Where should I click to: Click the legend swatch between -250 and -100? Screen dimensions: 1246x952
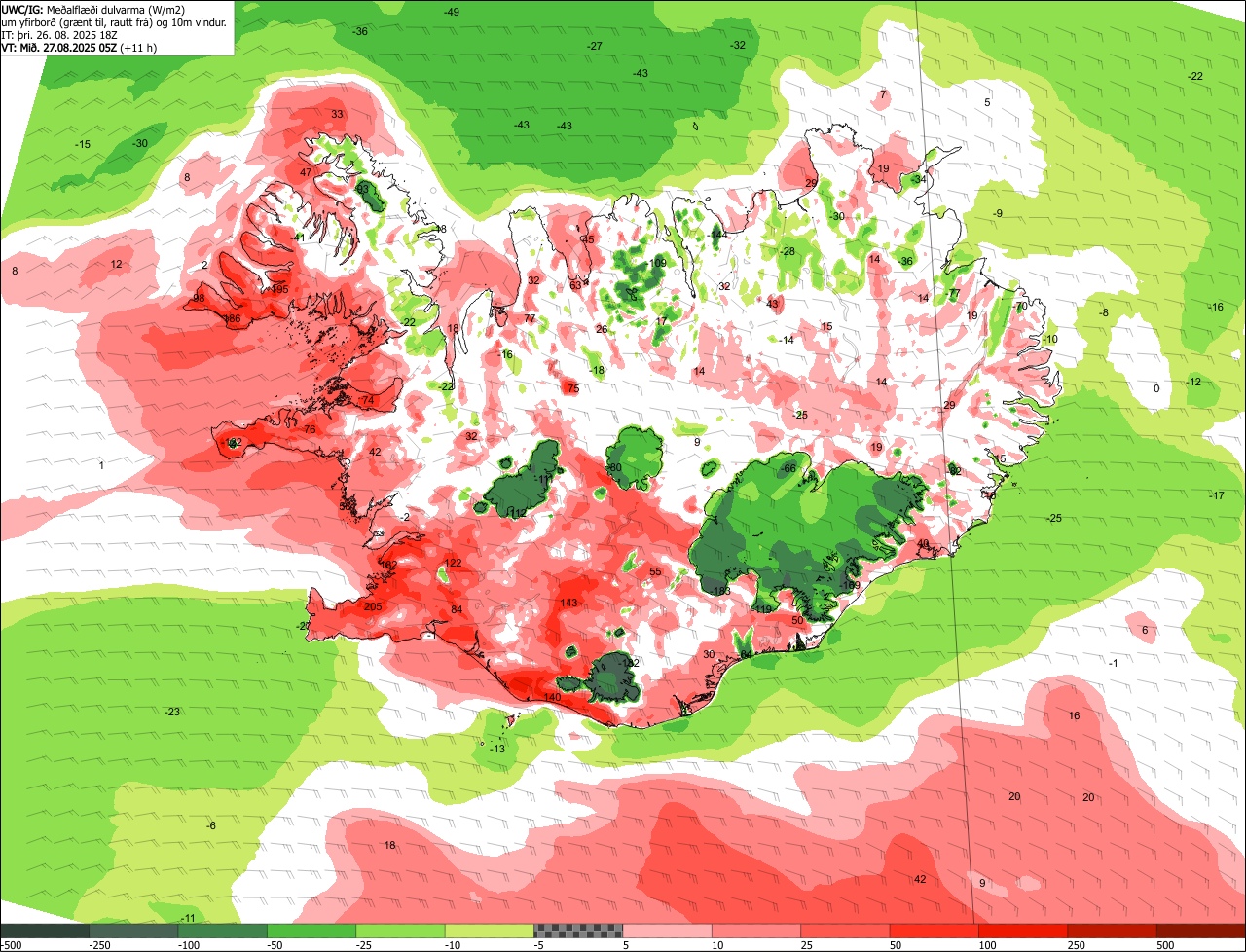click(x=133, y=931)
